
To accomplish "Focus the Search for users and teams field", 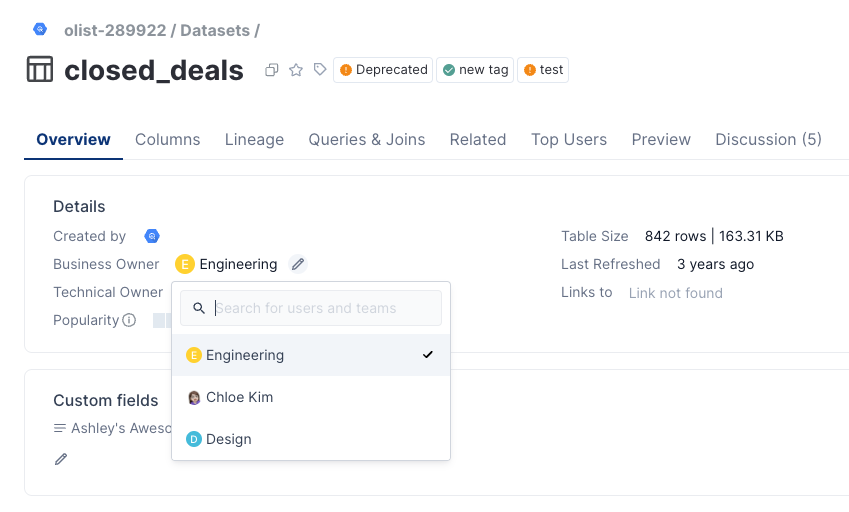I will click(x=311, y=308).
